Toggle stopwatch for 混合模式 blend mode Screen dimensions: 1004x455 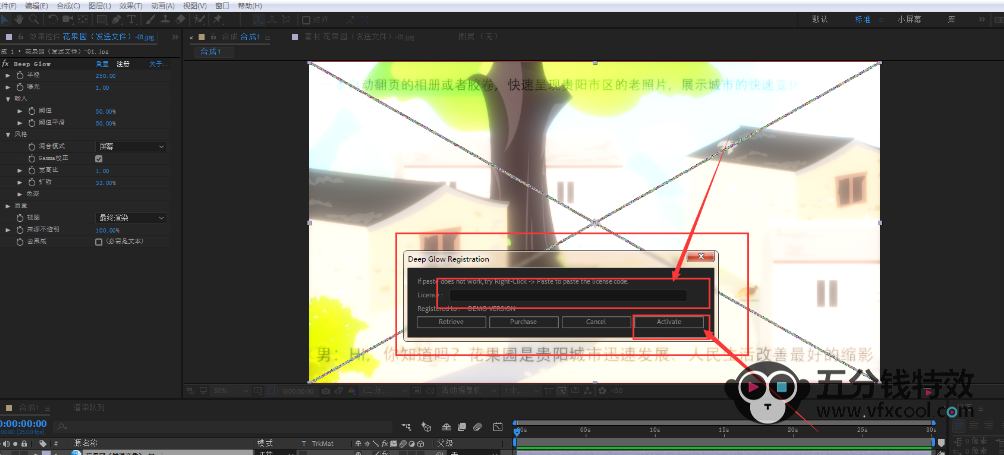(31, 147)
